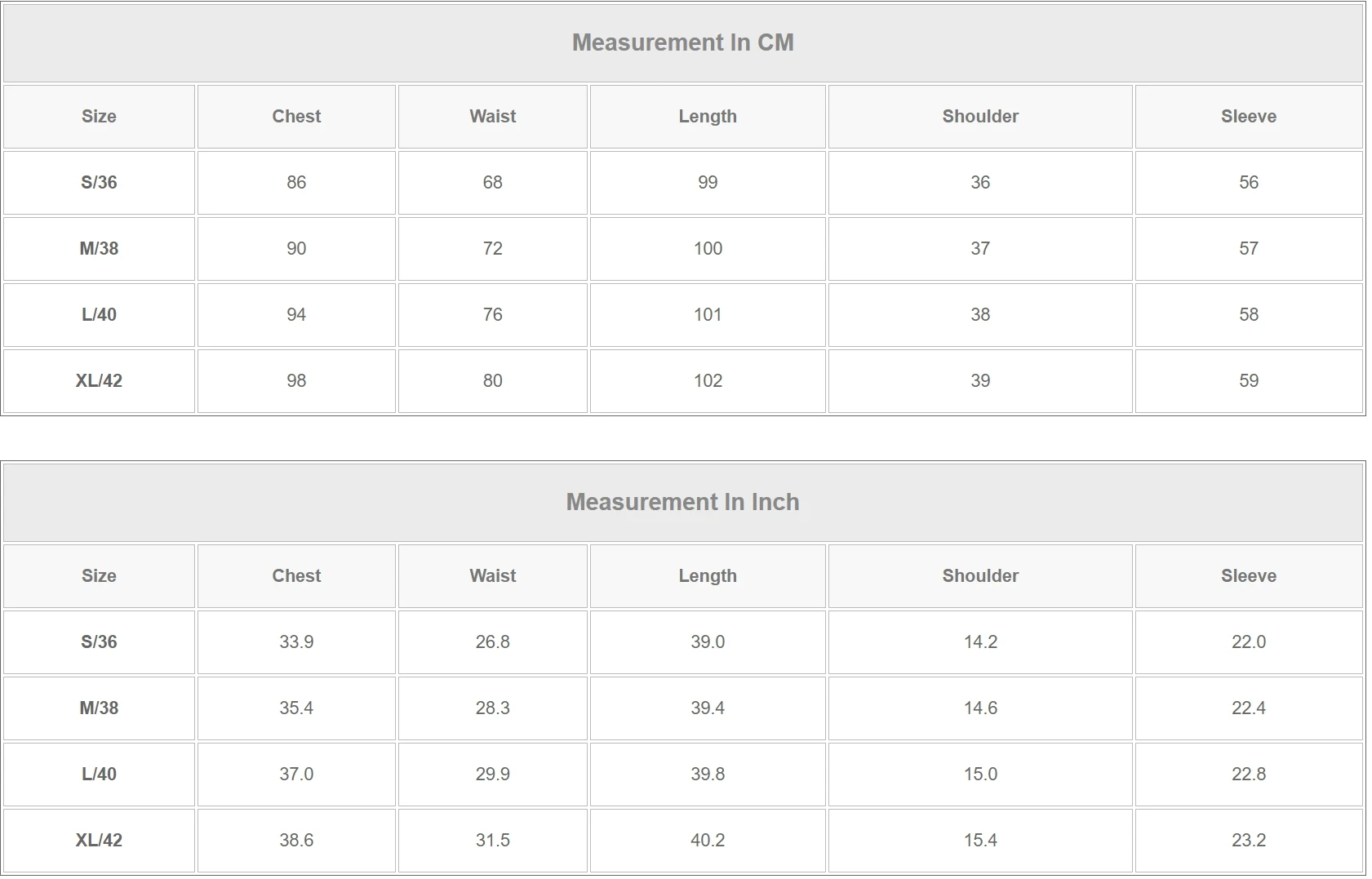Click the chest value 86 for S/36
This screenshot has width=1372, height=879.
pyautogui.click(x=296, y=183)
